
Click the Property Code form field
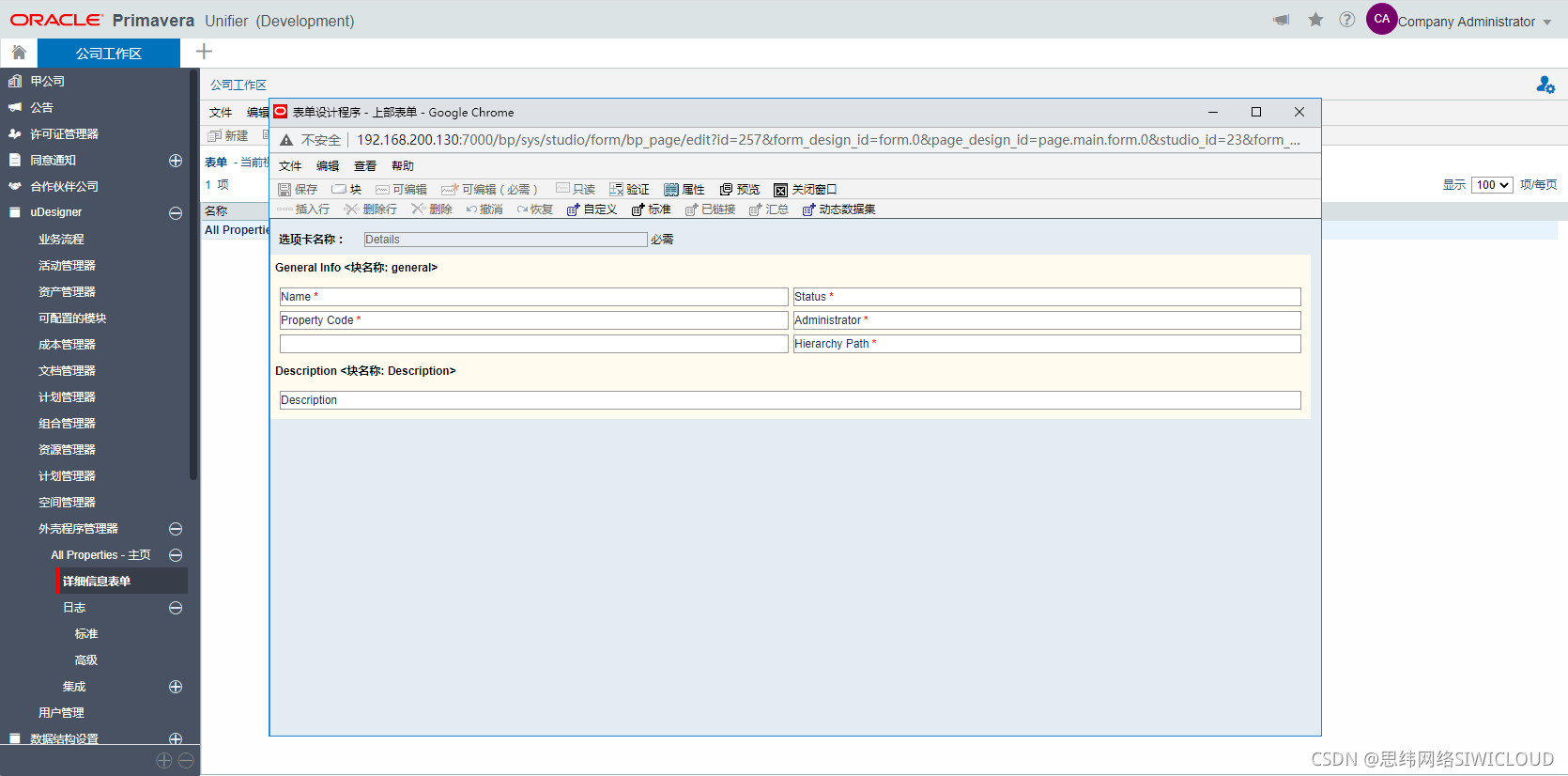click(533, 320)
